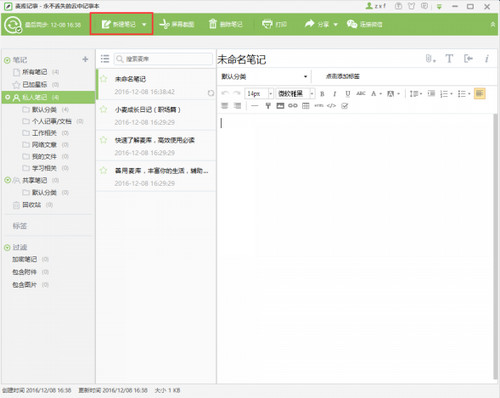Click the note info 'i' icon
The image size is (500, 398).
click(x=487, y=59)
